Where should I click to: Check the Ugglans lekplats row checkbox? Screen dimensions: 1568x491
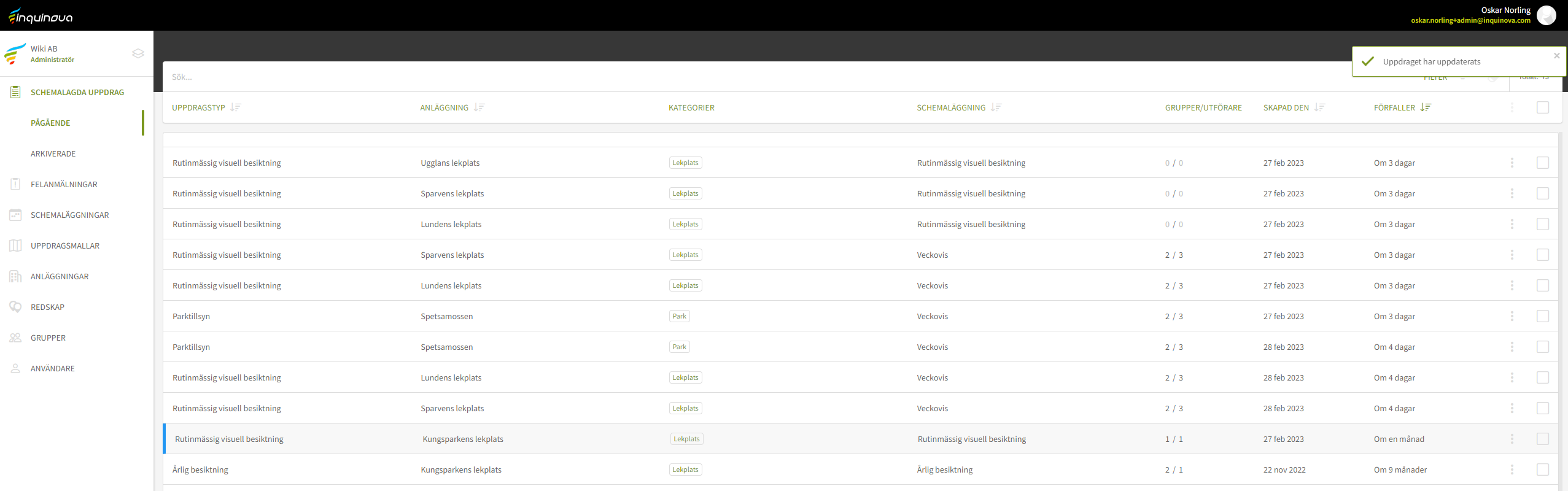tap(1542, 163)
